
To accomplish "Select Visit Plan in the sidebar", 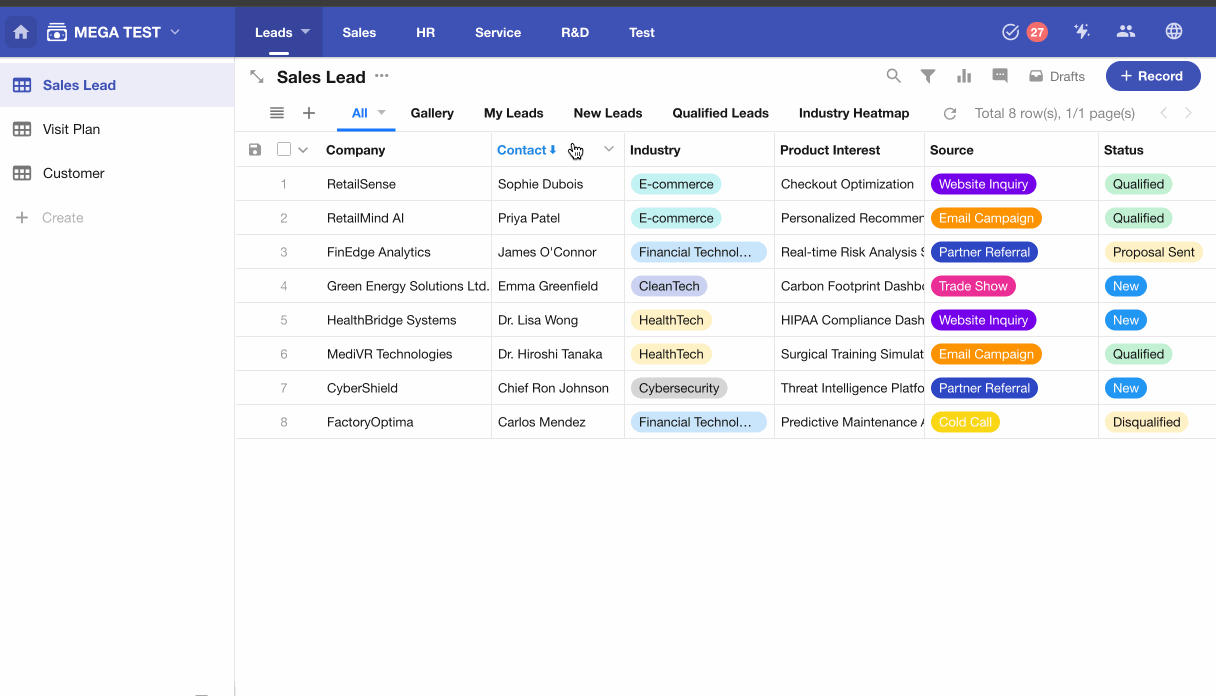I will click(x=71, y=129).
